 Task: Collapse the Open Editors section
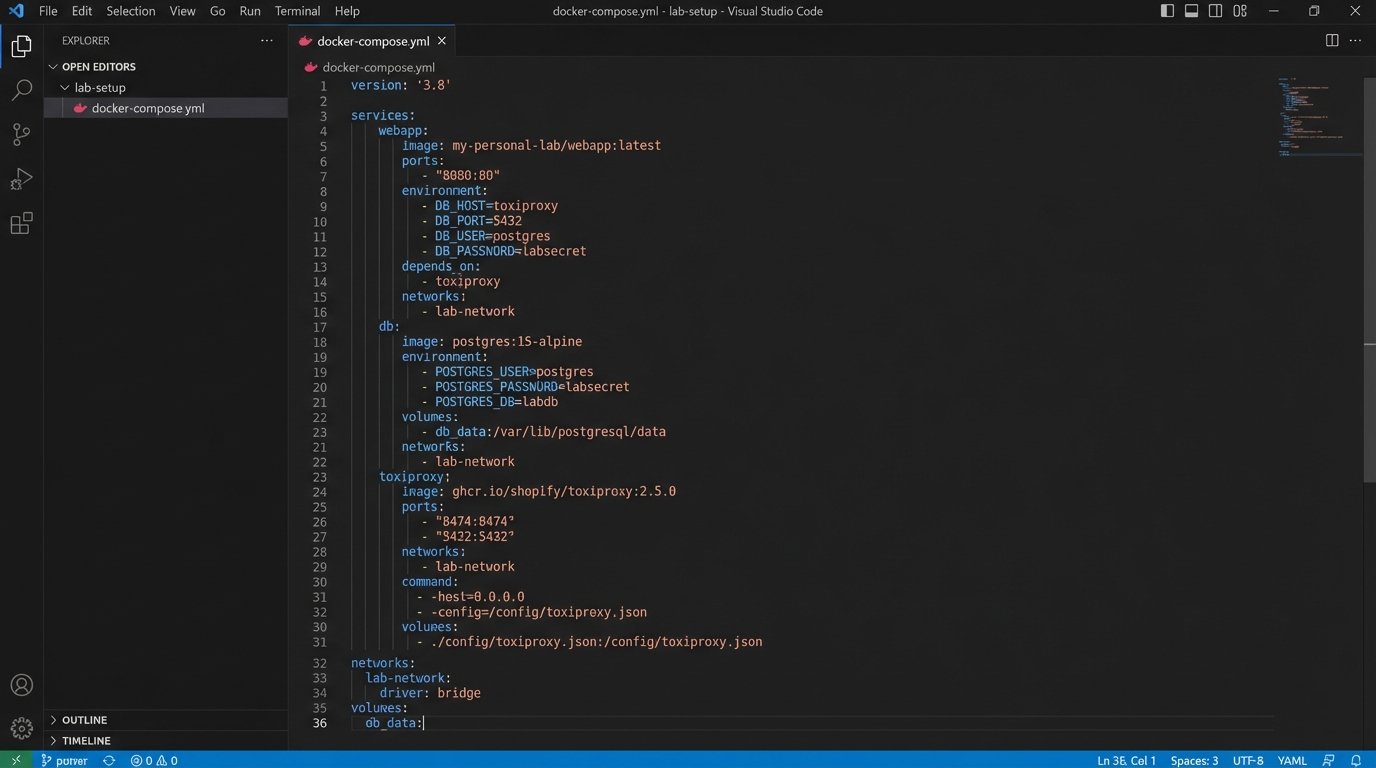[98, 67]
